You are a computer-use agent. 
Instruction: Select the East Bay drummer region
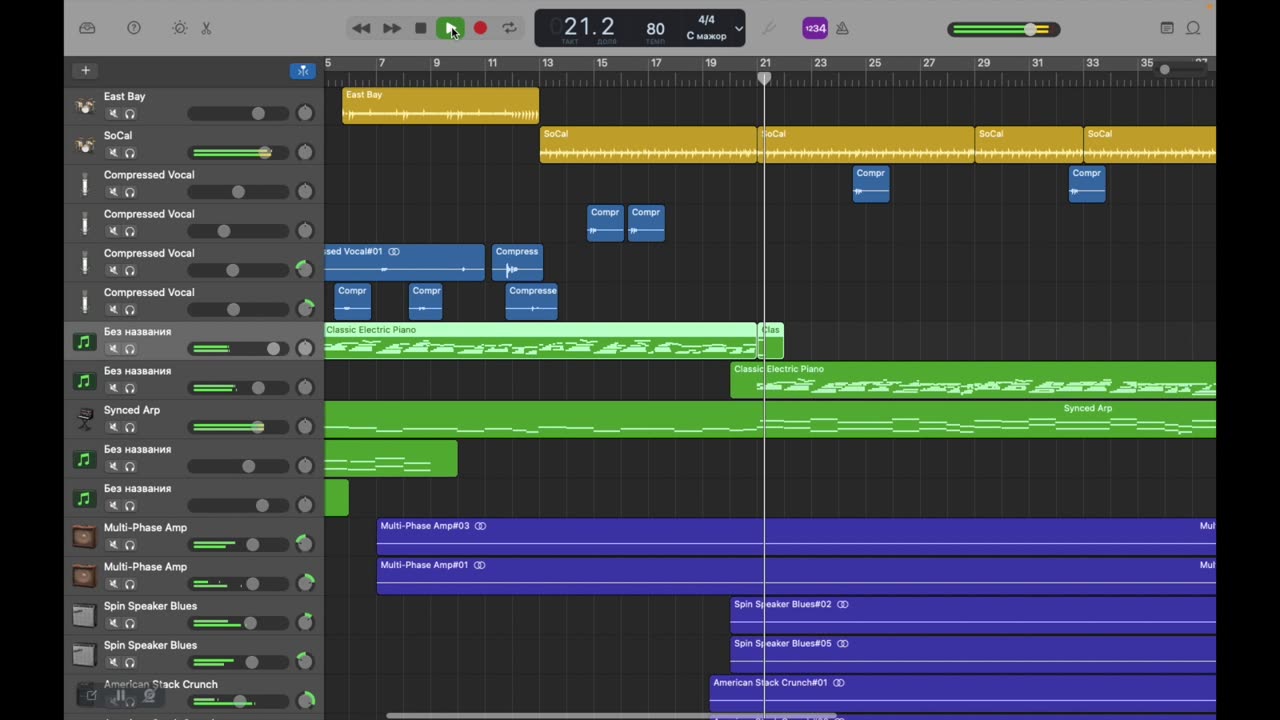coord(440,105)
